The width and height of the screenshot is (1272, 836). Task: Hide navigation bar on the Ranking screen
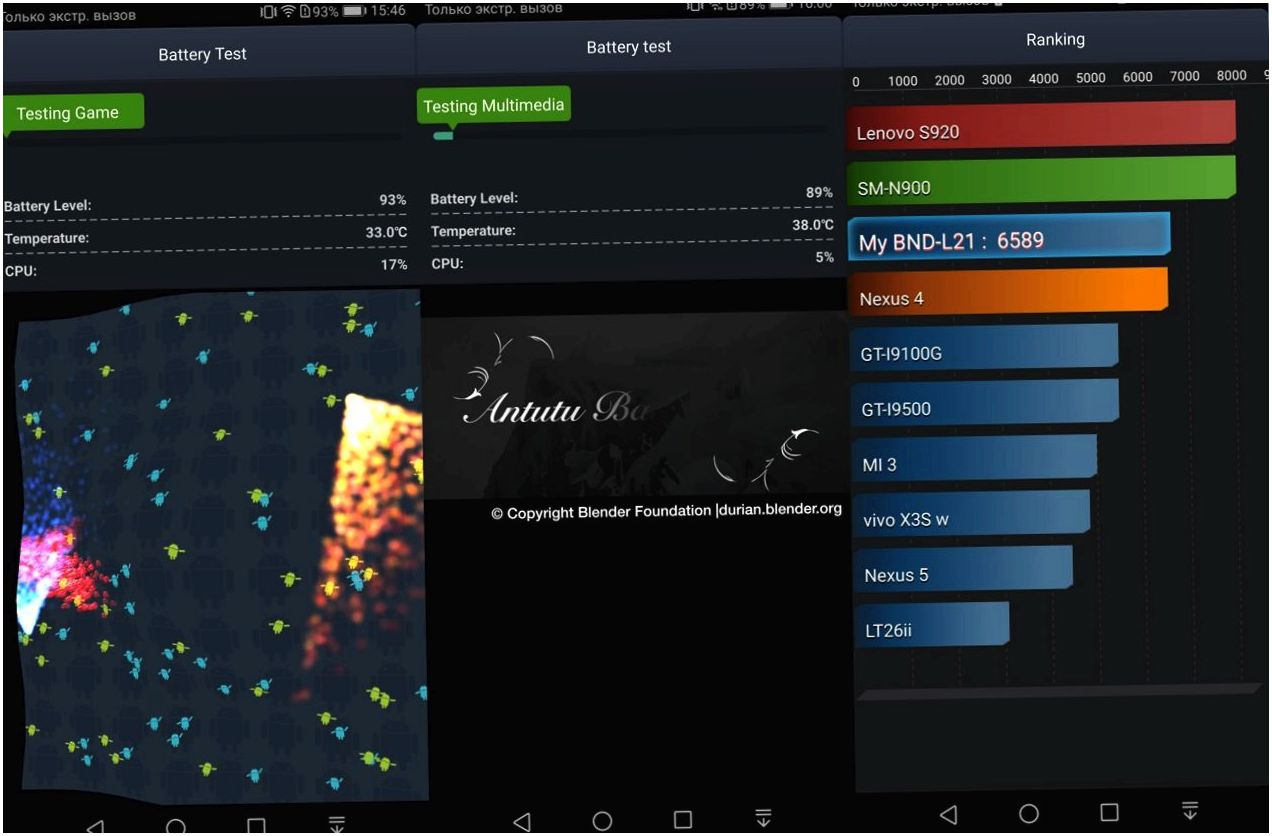(x=1190, y=810)
